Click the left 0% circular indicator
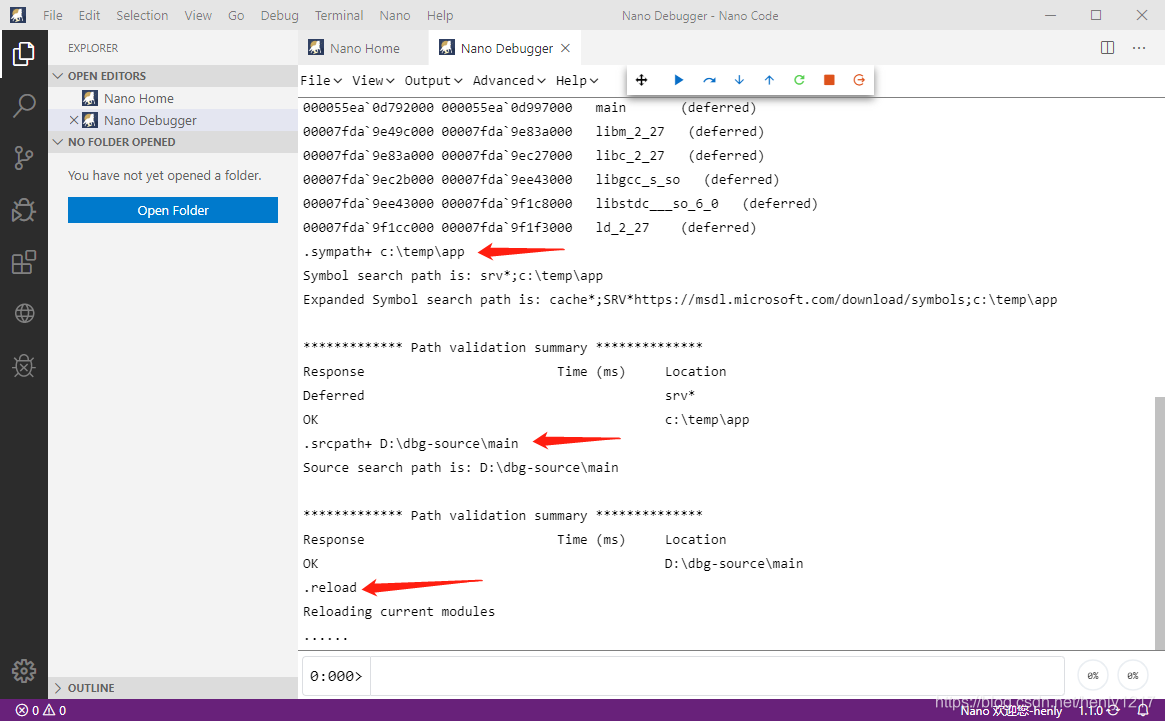 (1093, 676)
